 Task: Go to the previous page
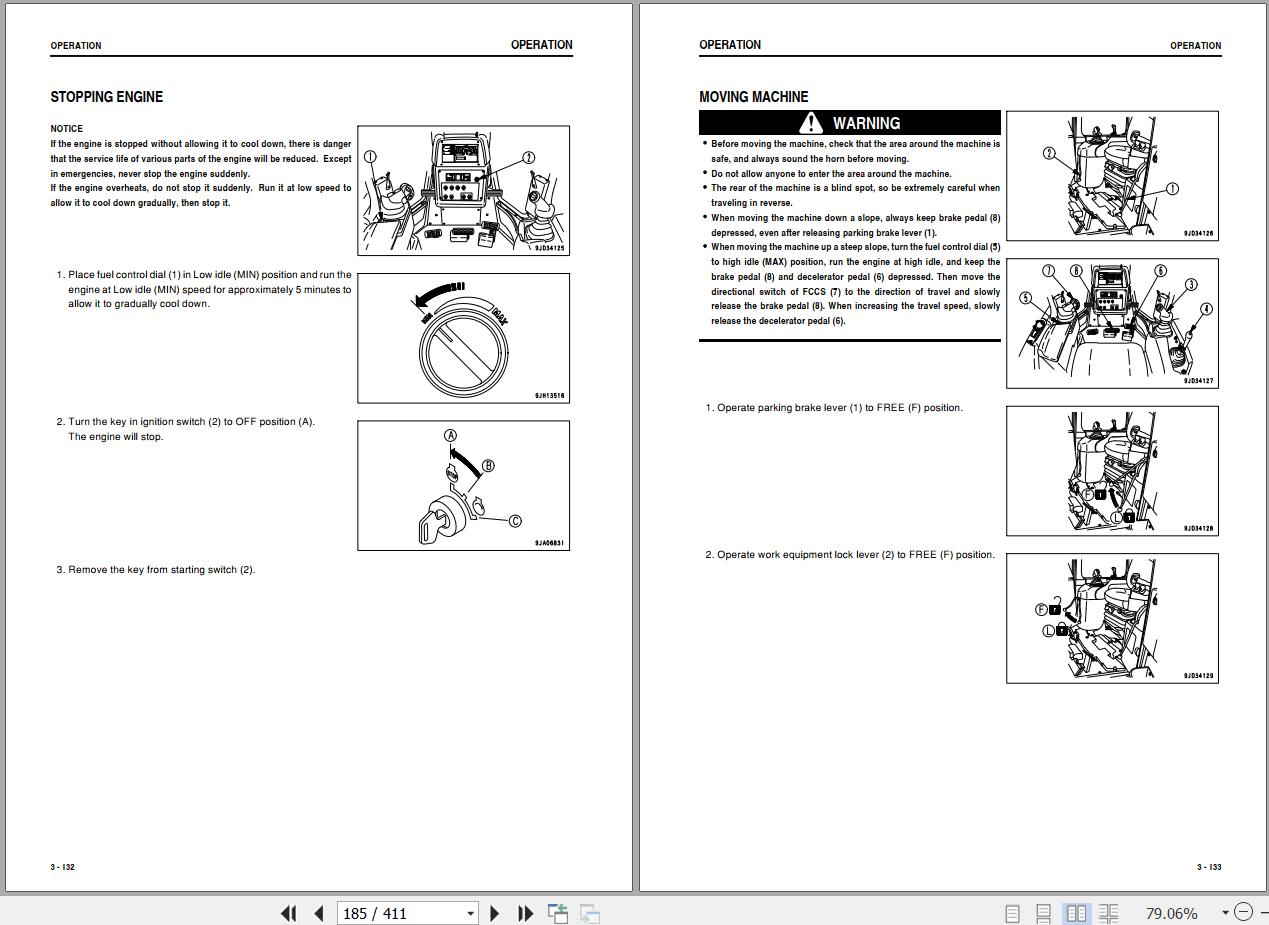(x=319, y=913)
